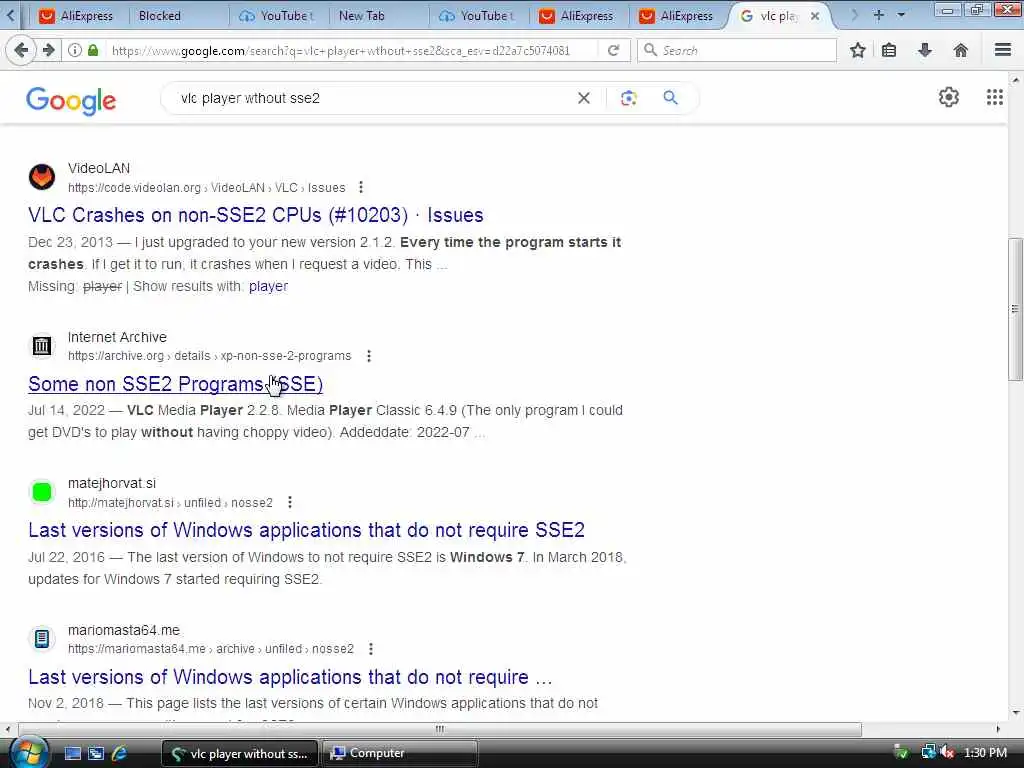Go to the home page icon
This screenshot has height=768, width=1024.
tap(960, 50)
